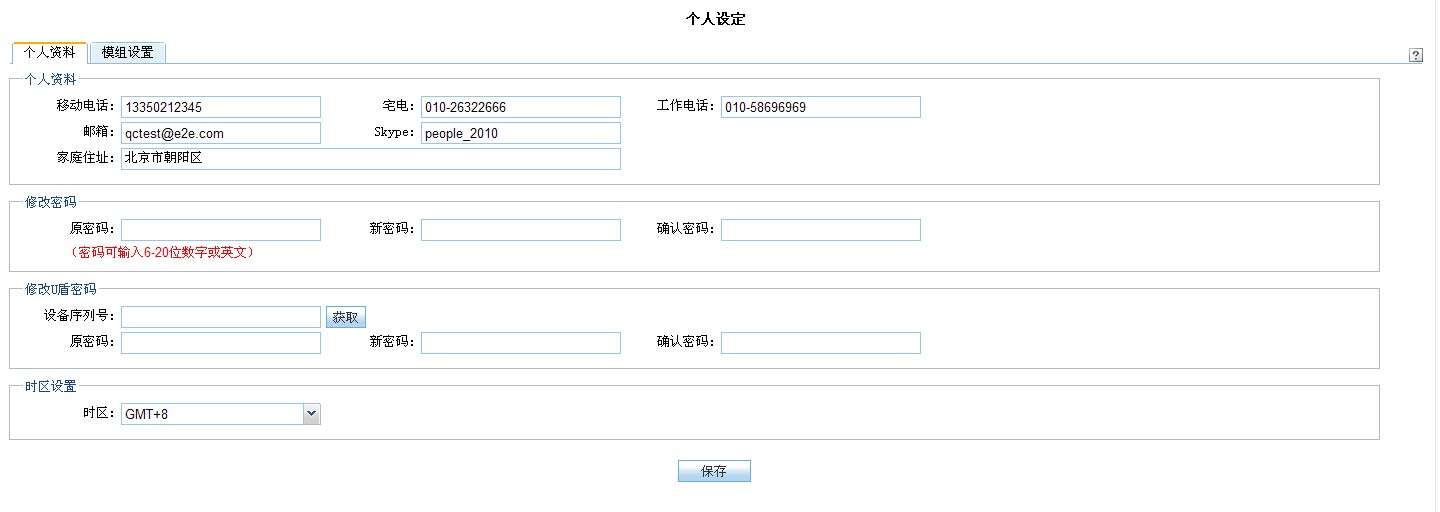This screenshot has height=512, width=1440.
Task: Focus 原密码 field in 修改密码 section
Action: pos(220,230)
